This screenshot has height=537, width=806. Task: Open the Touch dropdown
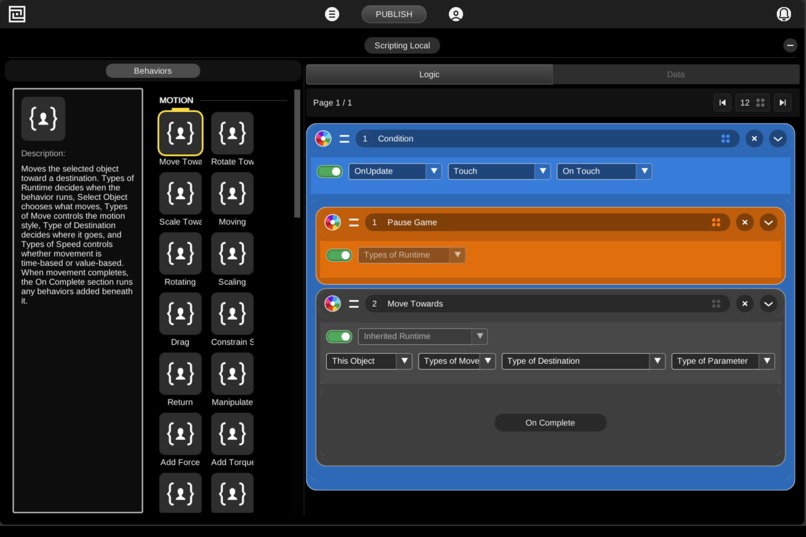[499, 171]
